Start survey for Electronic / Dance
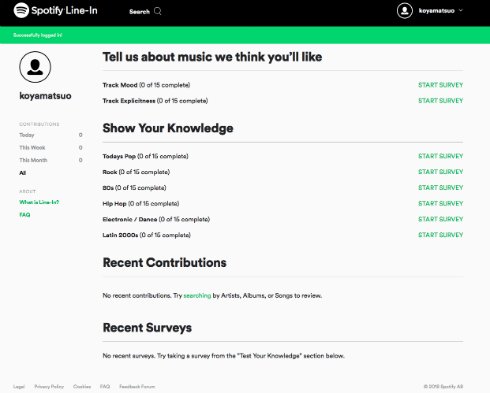Screen dimensions: 490x393 [441, 219]
